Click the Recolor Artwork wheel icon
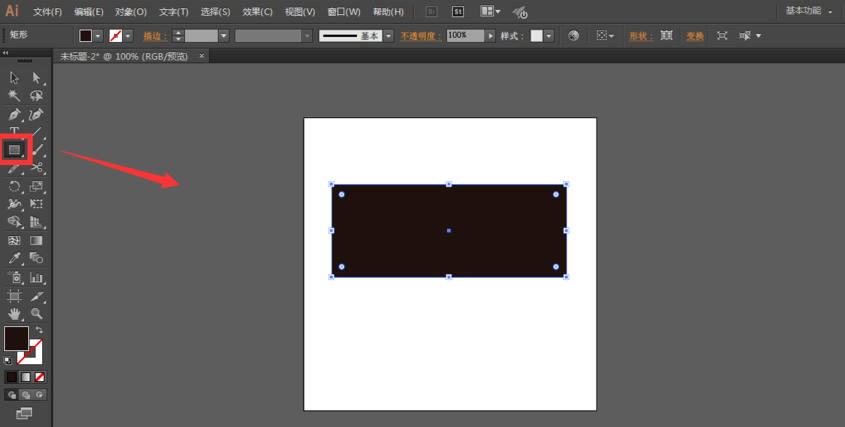Viewport: 845px width, 427px height. tap(574, 36)
